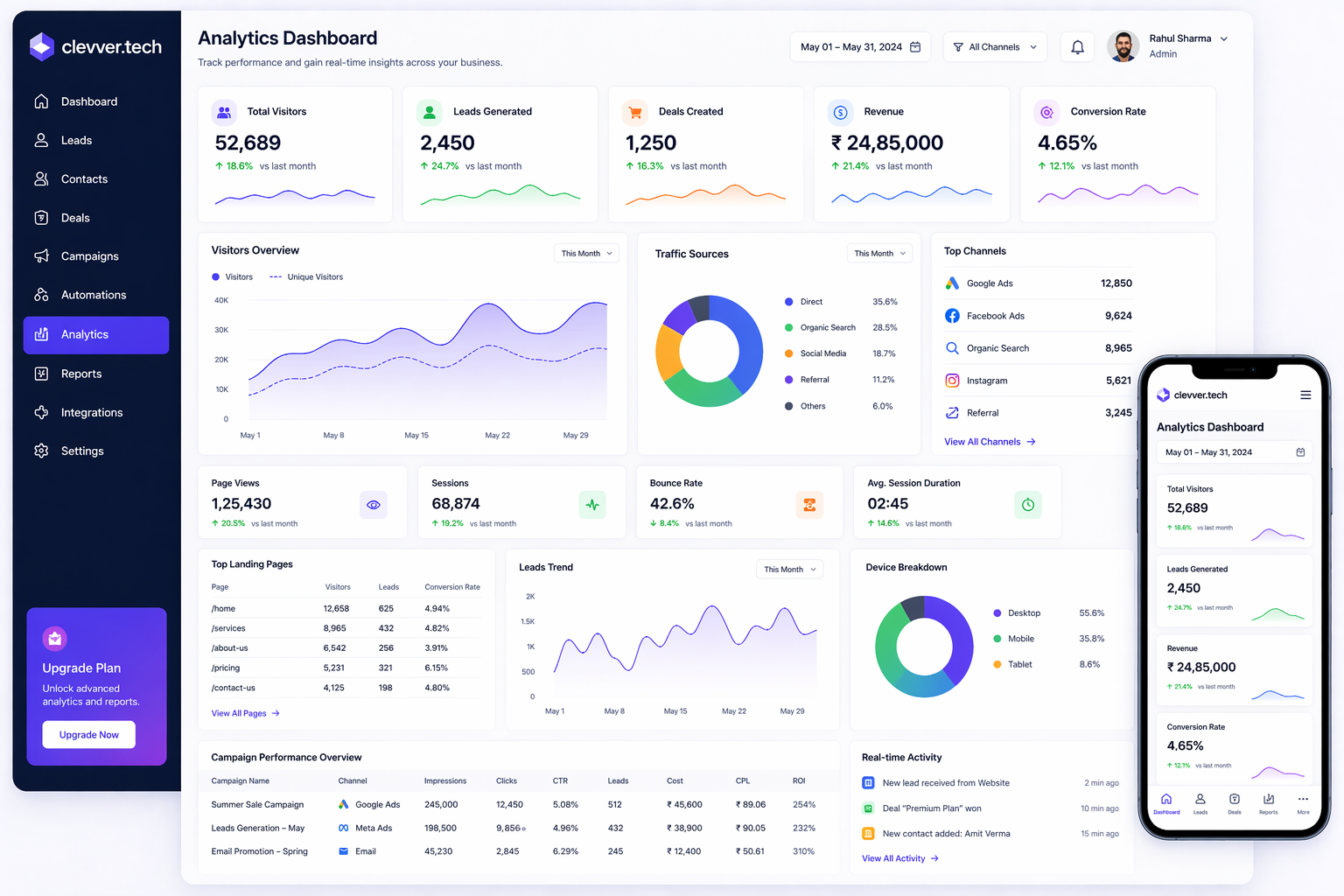Click the Upgrade Now button
Screen dimensions: 1344x896
pos(88,735)
